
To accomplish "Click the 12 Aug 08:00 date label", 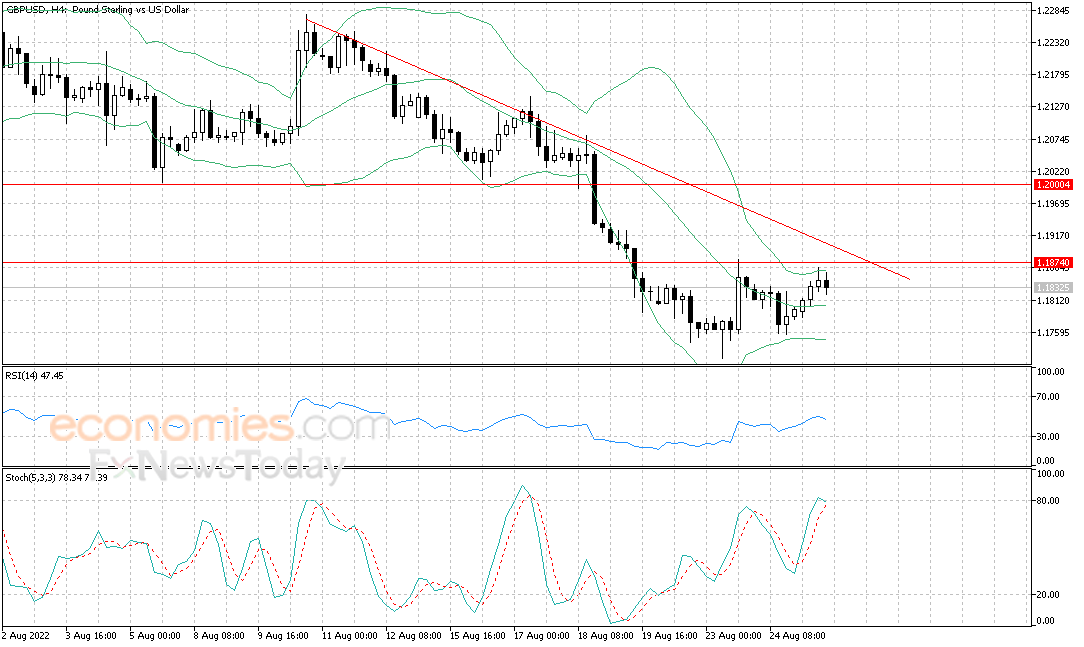I will (413, 635).
